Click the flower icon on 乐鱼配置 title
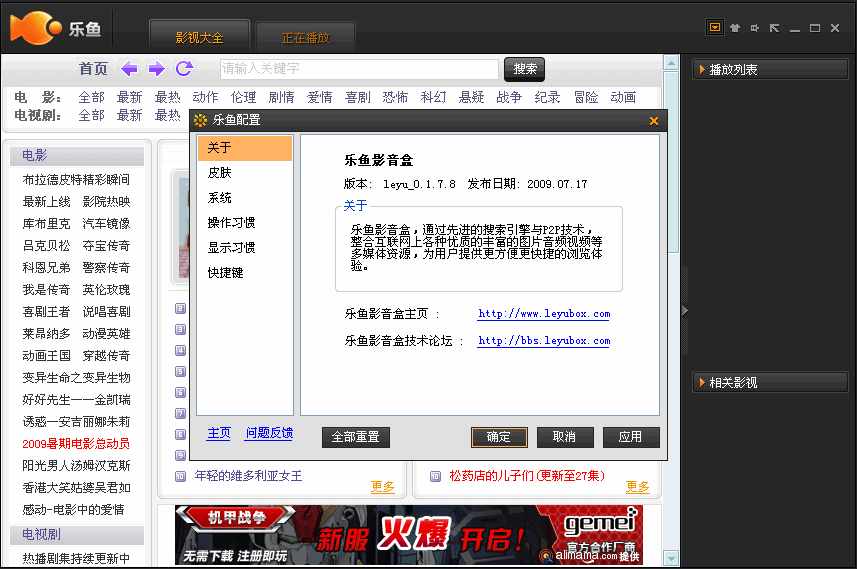857x569 pixels. pos(201,120)
